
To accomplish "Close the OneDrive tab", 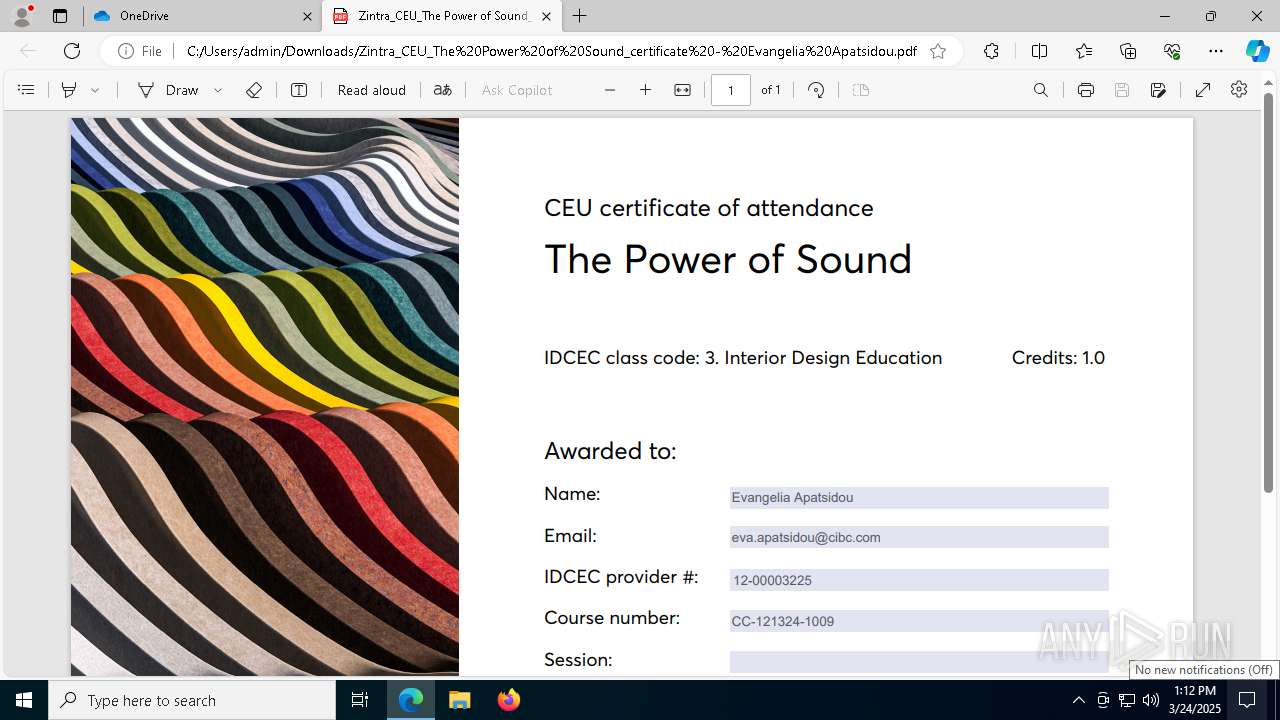I will point(307,16).
